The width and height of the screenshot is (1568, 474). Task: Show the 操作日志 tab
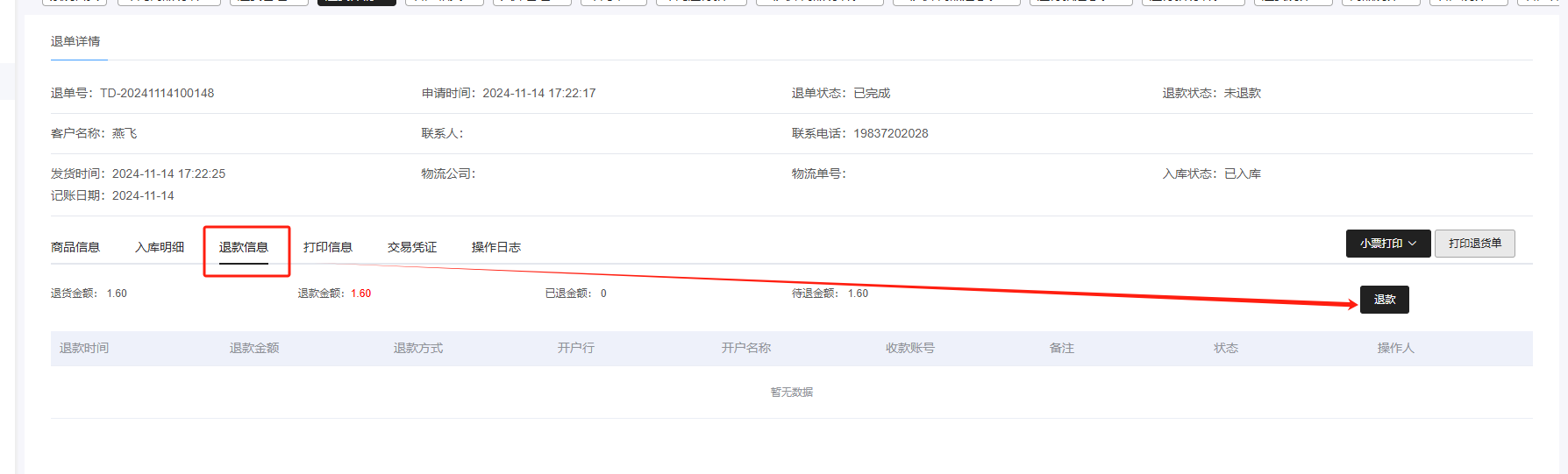tap(496, 247)
